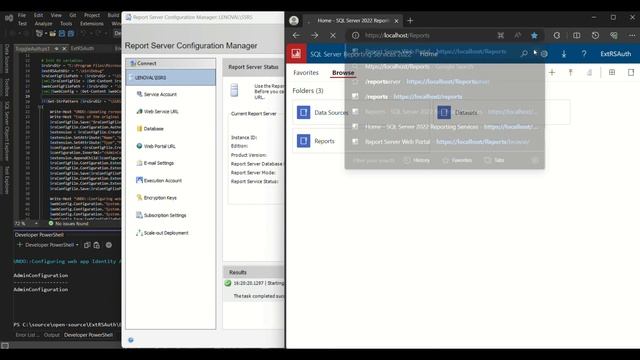This screenshot has width=640, height=360.
Task: Click the SSRS portal search icon
Action: point(524,53)
